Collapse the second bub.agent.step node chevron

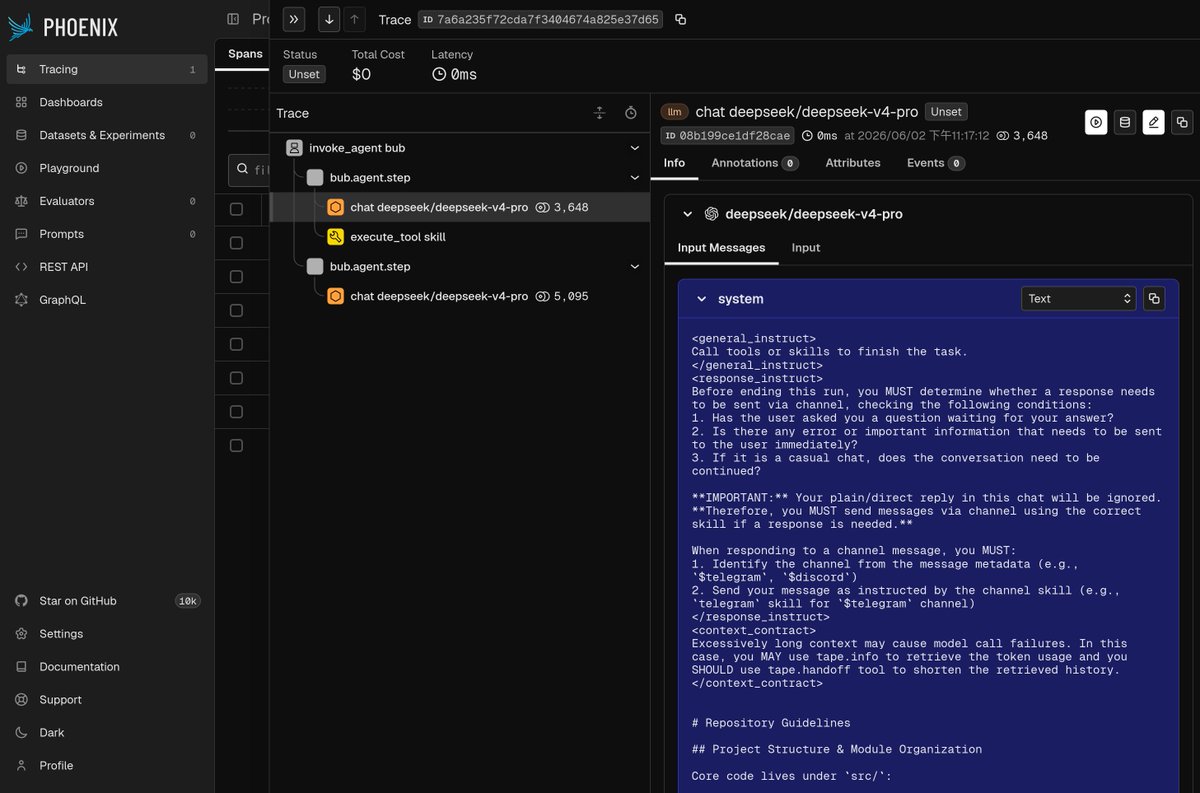click(634, 267)
